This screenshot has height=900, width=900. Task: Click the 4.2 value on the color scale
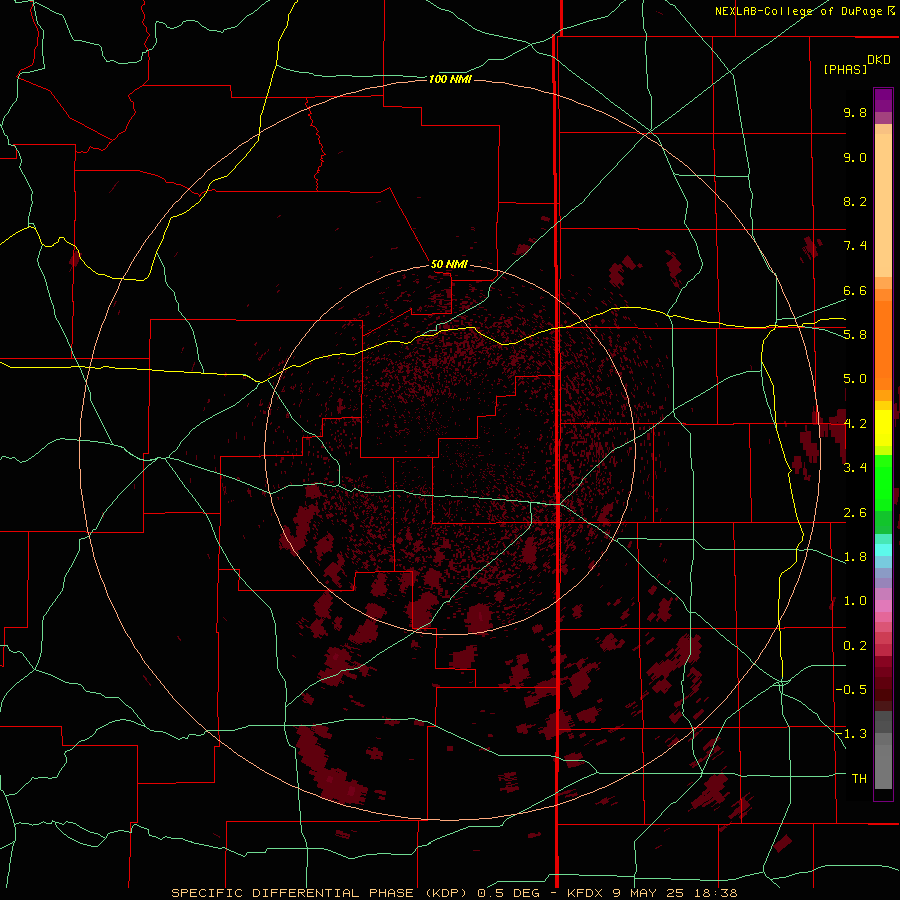pyautogui.click(x=855, y=424)
